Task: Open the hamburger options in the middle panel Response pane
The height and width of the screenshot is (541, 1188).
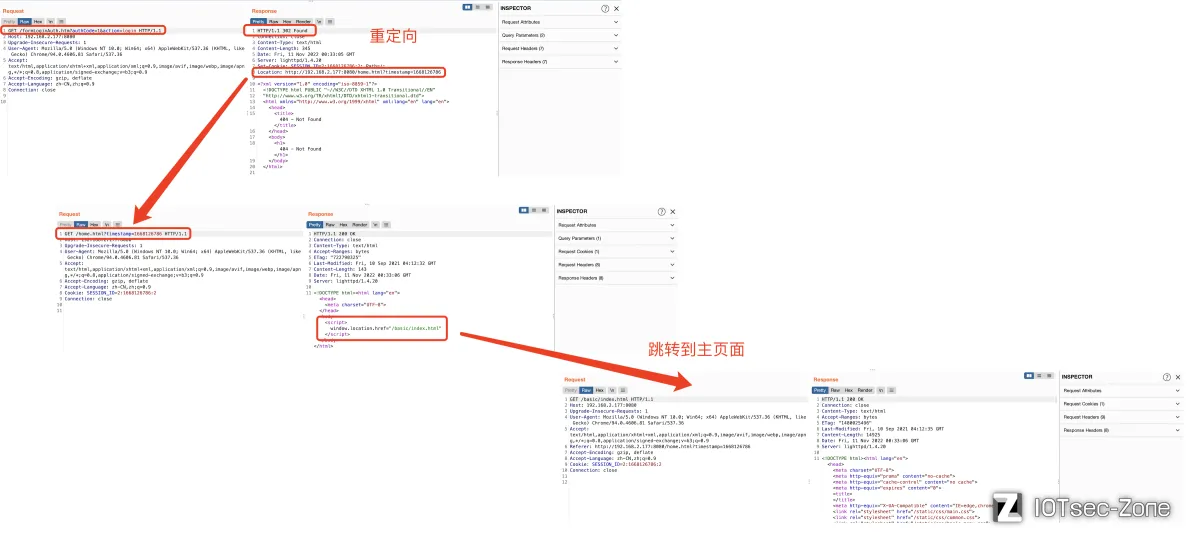Action: pos(386,224)
